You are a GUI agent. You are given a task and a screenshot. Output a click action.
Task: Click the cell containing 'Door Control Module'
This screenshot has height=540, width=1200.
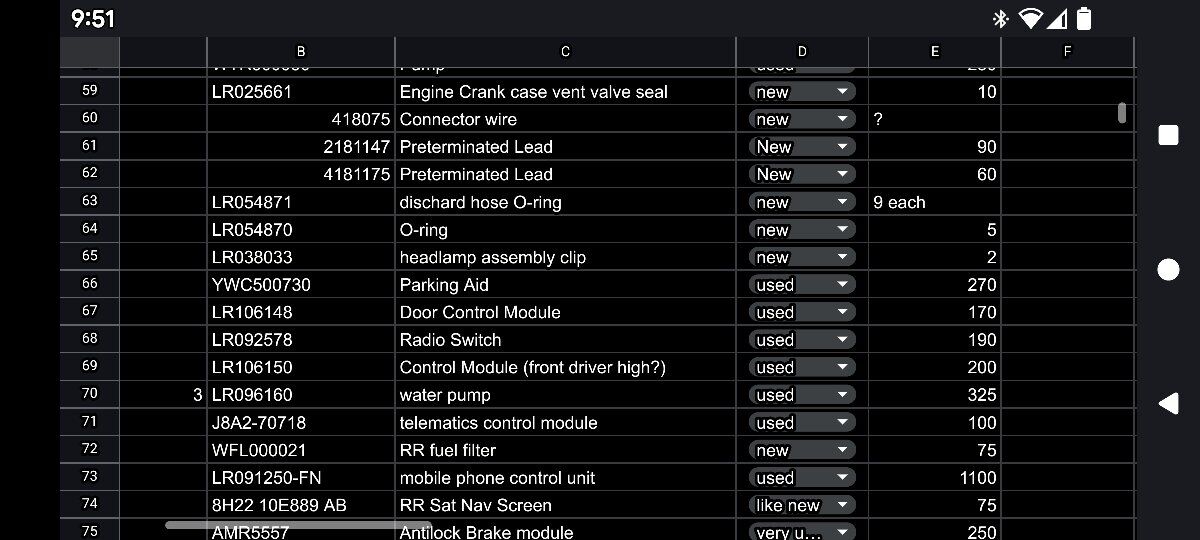point(565,312)
